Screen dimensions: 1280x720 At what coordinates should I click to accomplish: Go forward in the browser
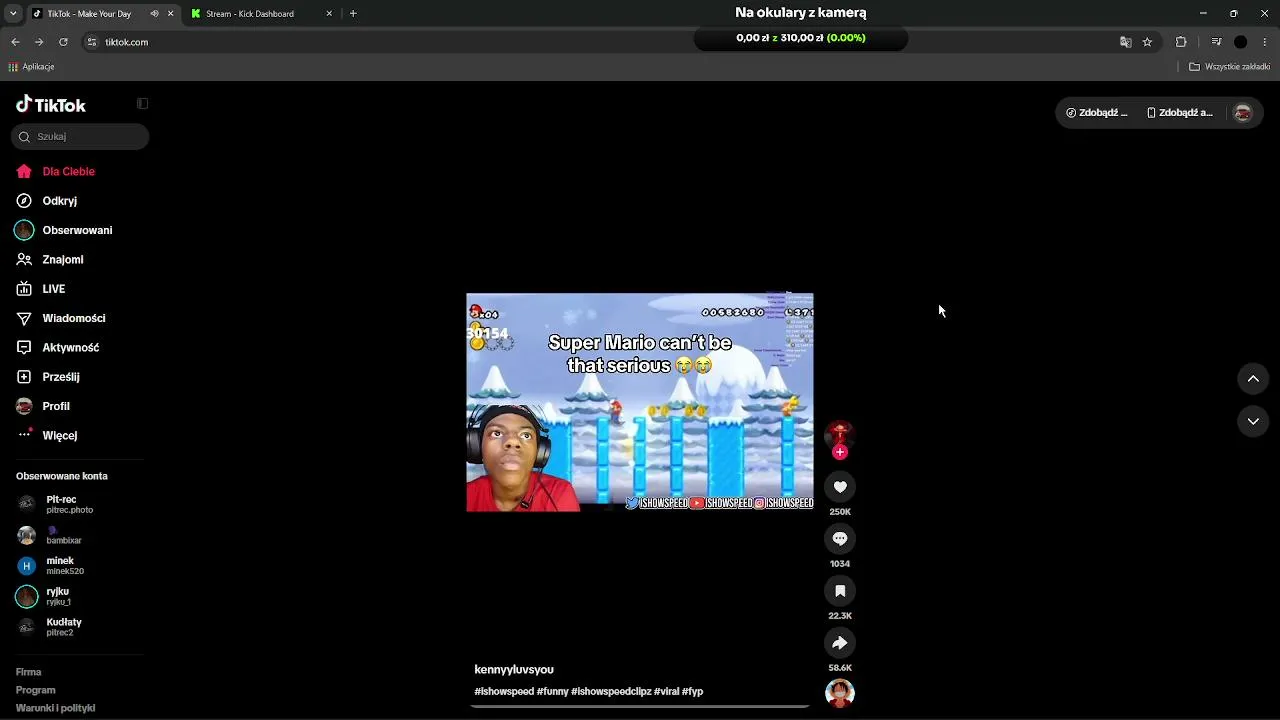coord(39,42)
